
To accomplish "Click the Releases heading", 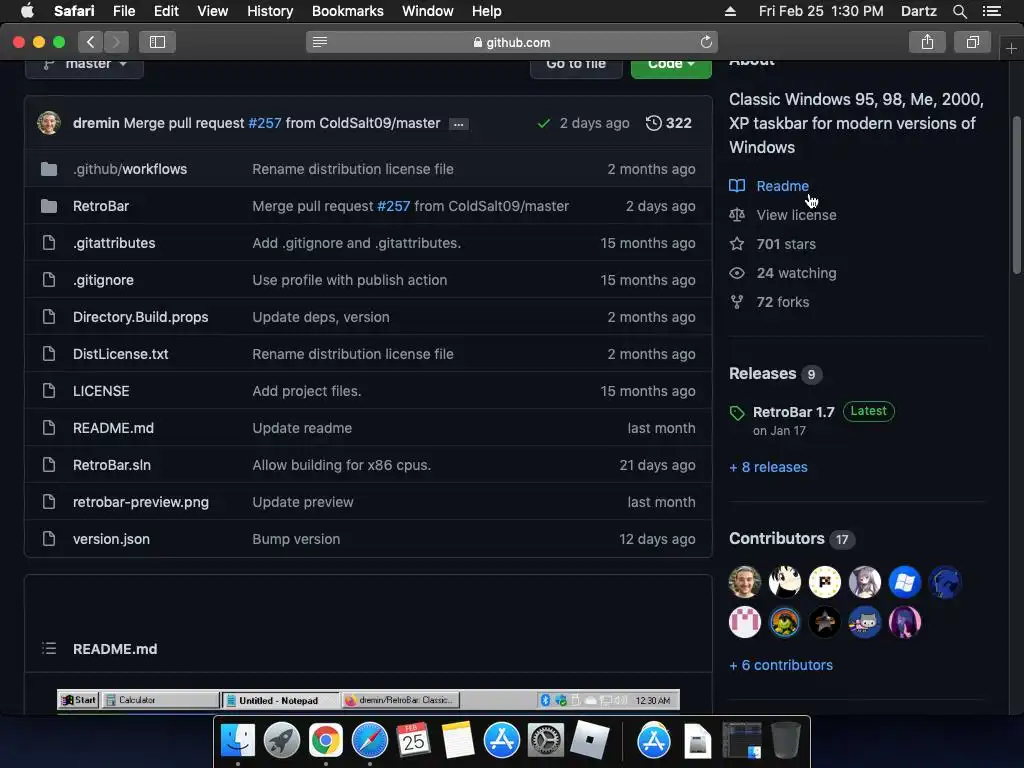I will pos(762,374).
